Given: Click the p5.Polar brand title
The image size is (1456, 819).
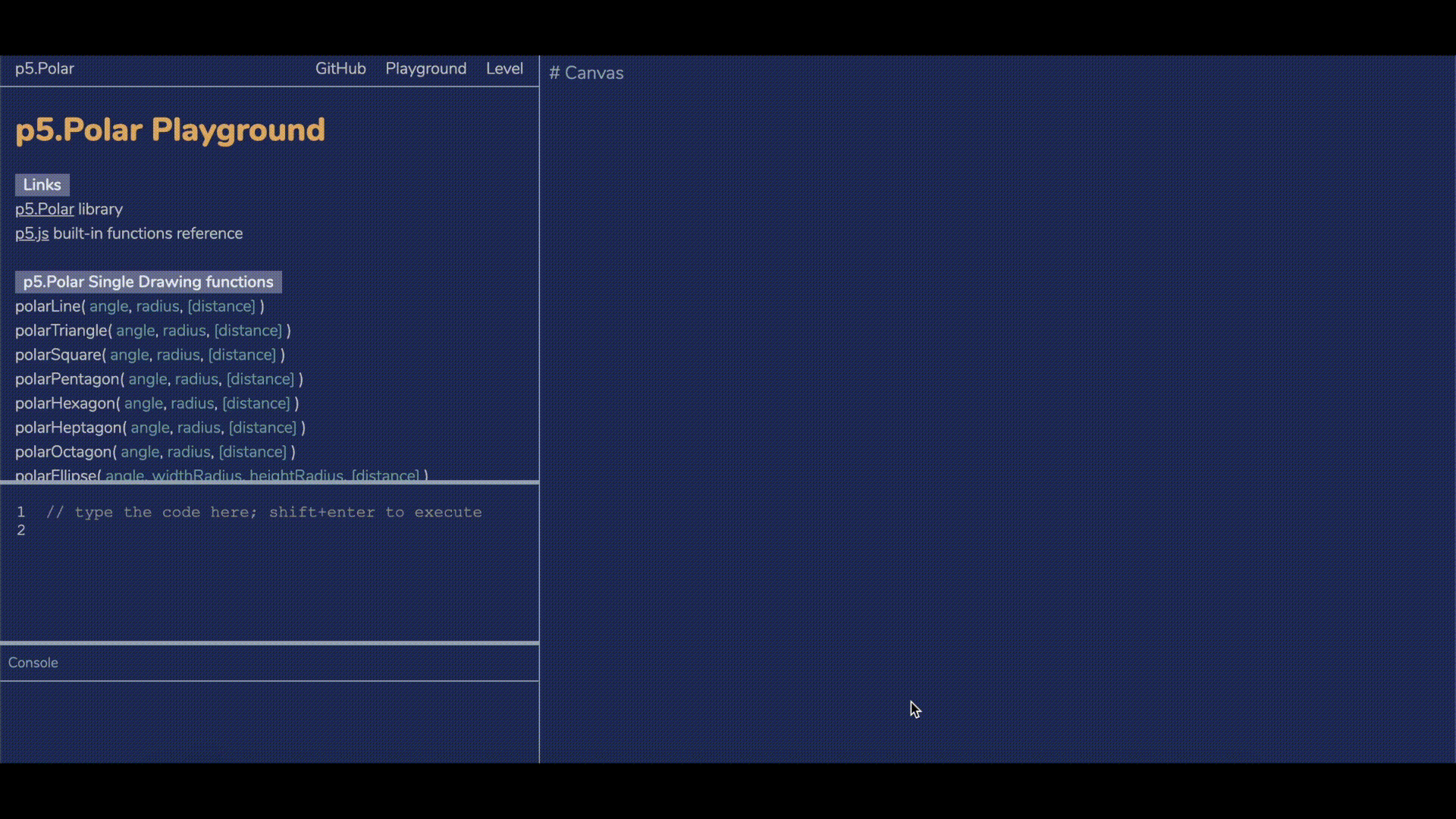Looking at the screenshot, I should point(45,68).
